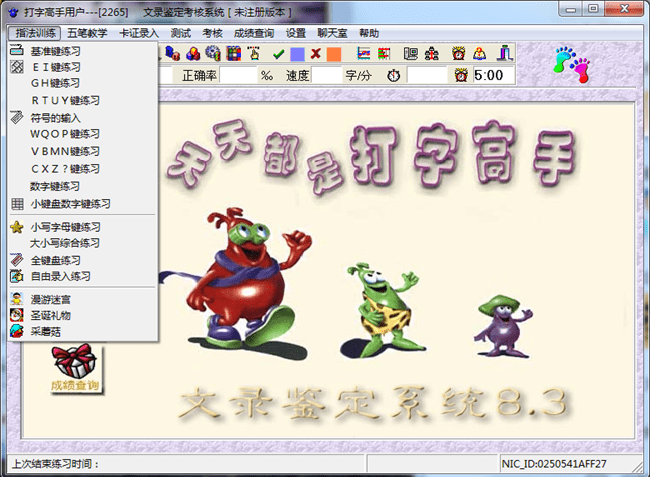650x477 pixels.
Task: Select 基准键练习 from the menu
Action: (56, 50)
